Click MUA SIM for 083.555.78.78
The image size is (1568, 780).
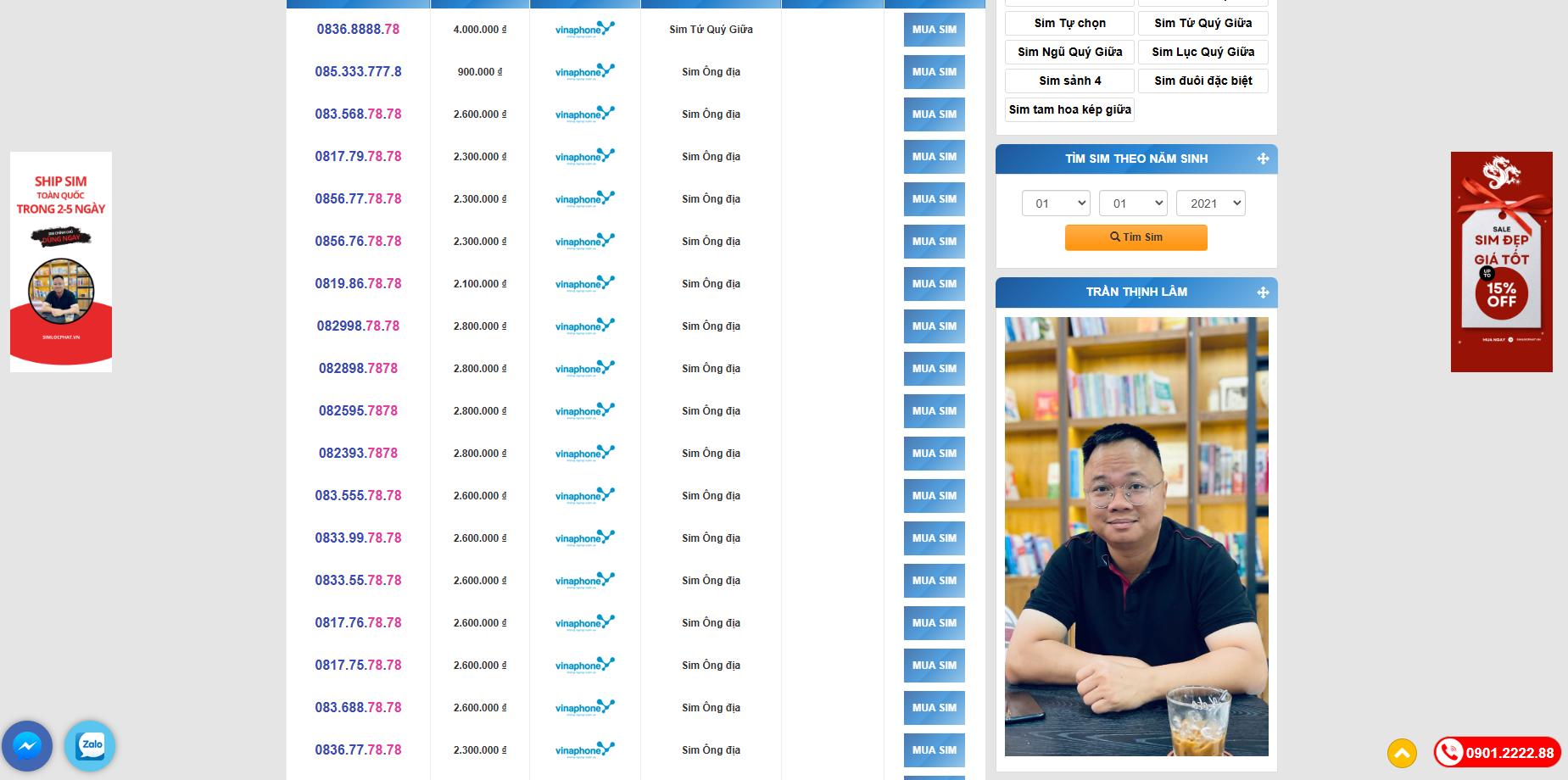(935, 496)
